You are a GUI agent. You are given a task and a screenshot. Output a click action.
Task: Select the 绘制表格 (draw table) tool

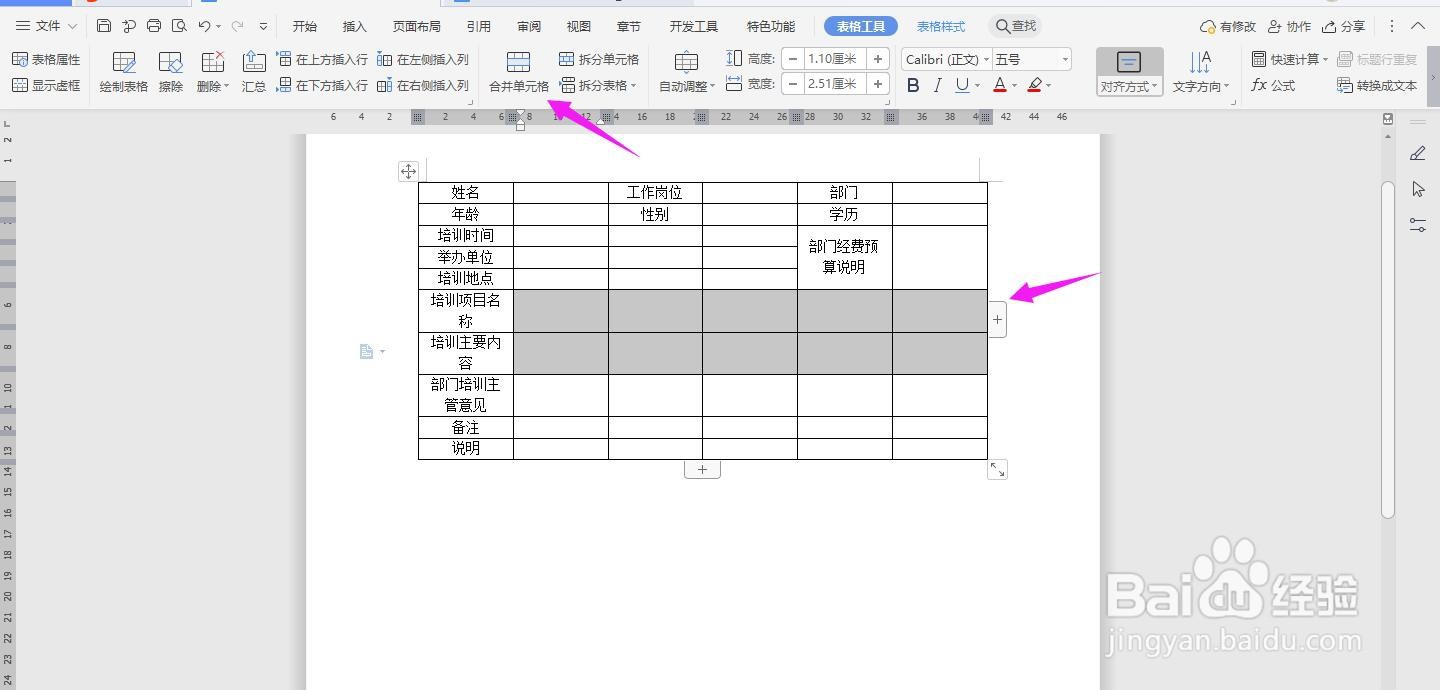coord(122,70)
